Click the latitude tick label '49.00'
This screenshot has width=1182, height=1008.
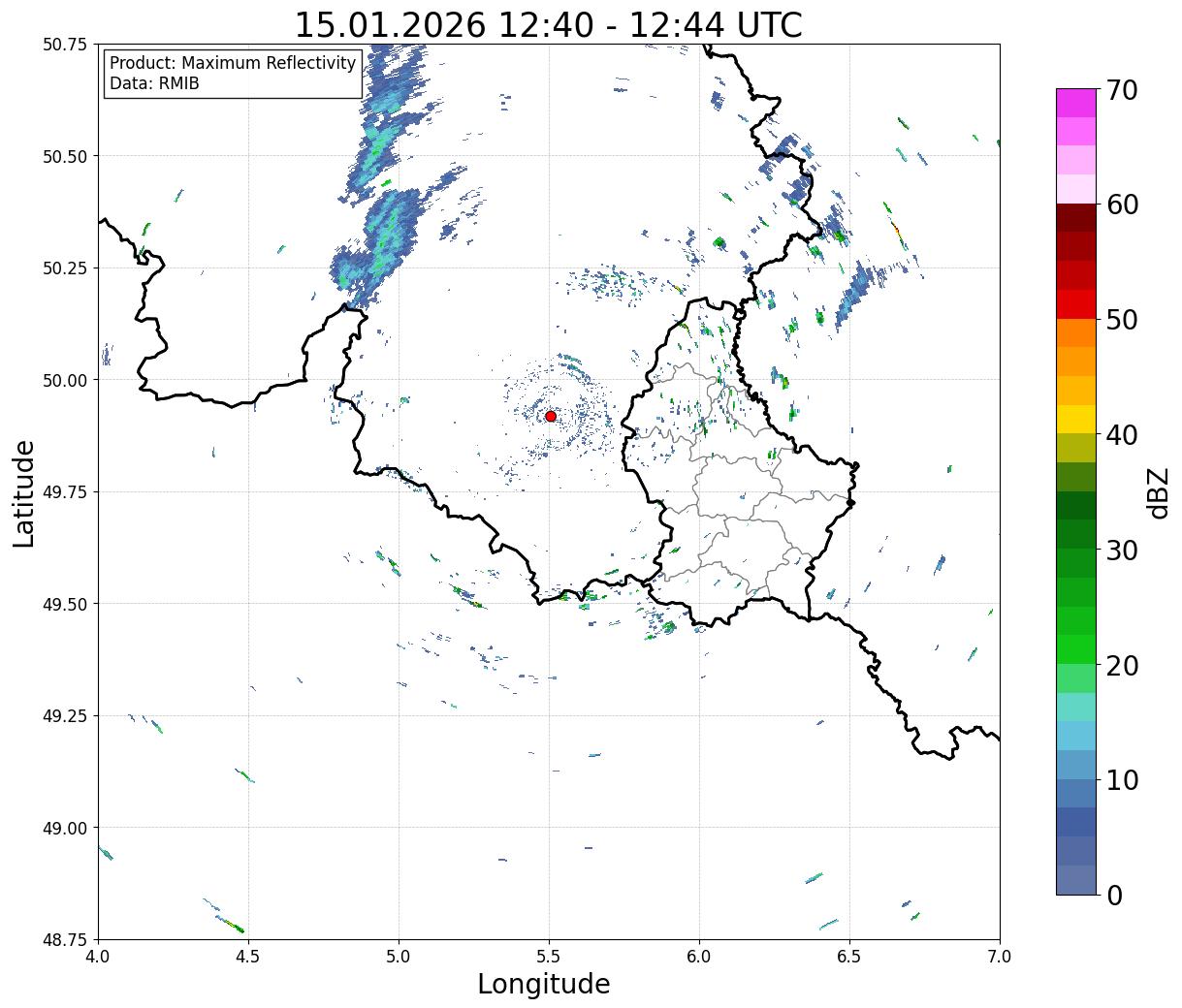pyautogui.click(x=65, y=828)
